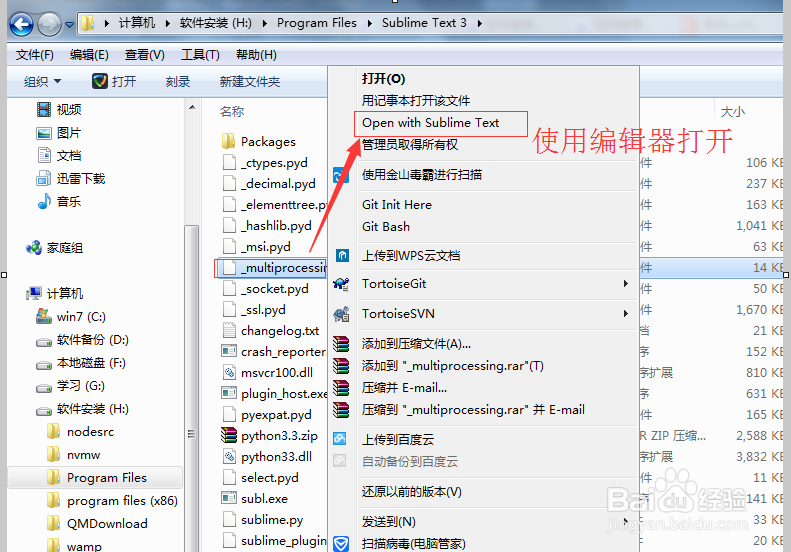Expand TortoiseSVN submenu arrow
The width and height of the screenshot is (791, 552).
tap(626, 313)
